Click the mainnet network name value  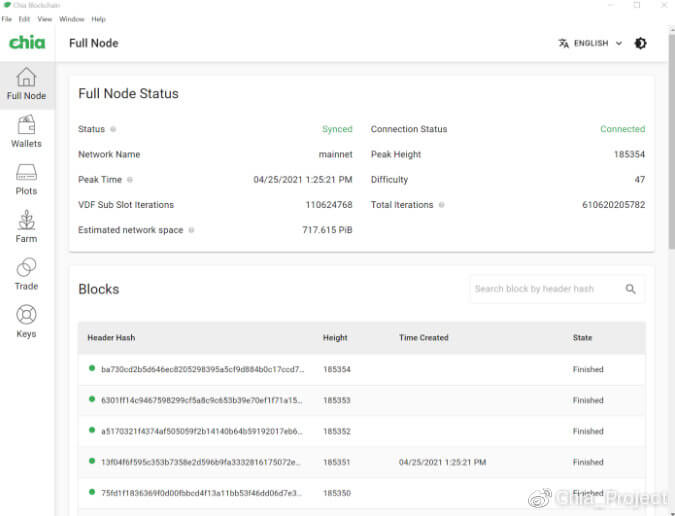click(x=335, y=154)
